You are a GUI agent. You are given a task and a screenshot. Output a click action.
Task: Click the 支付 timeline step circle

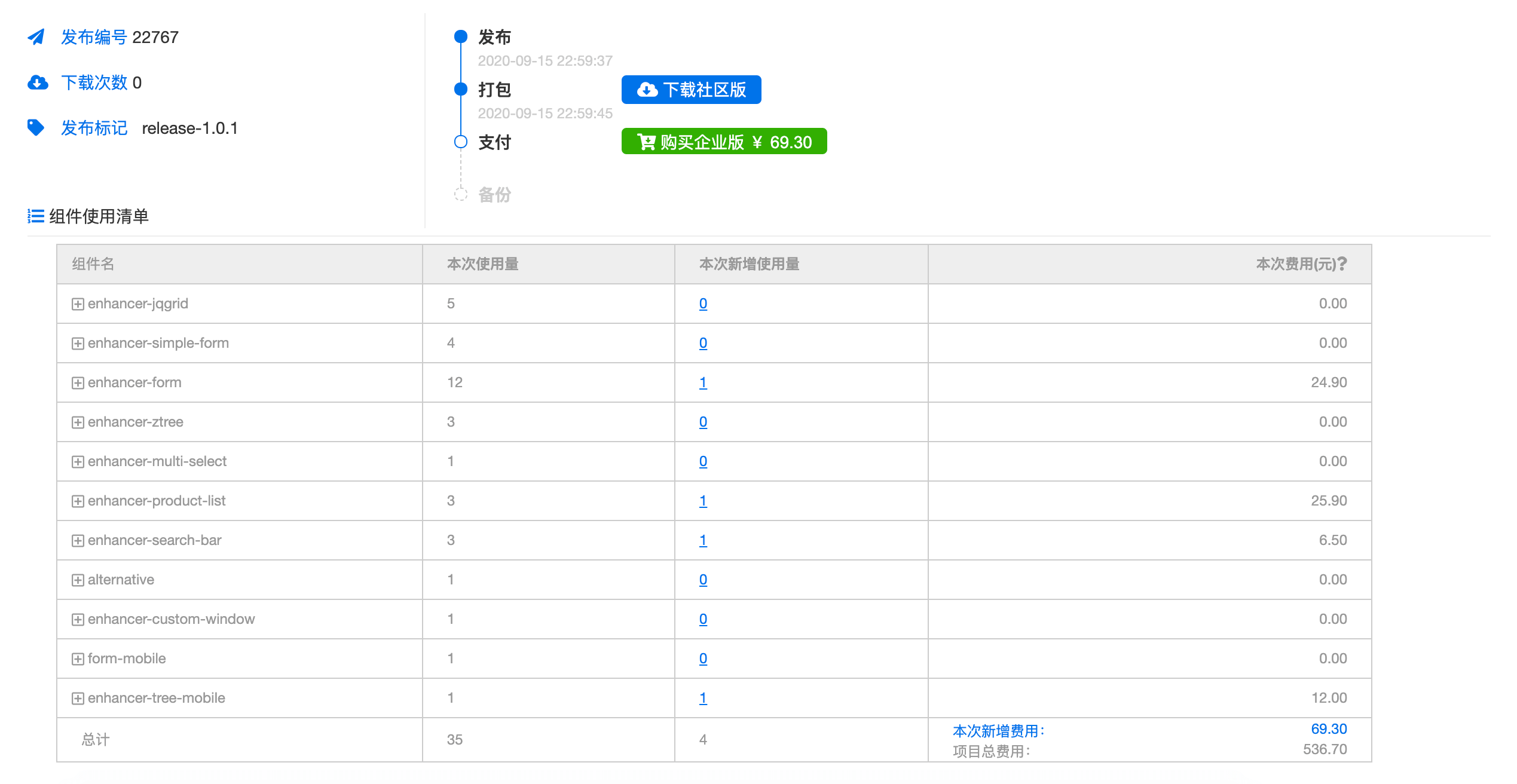(x=460, y=142)
